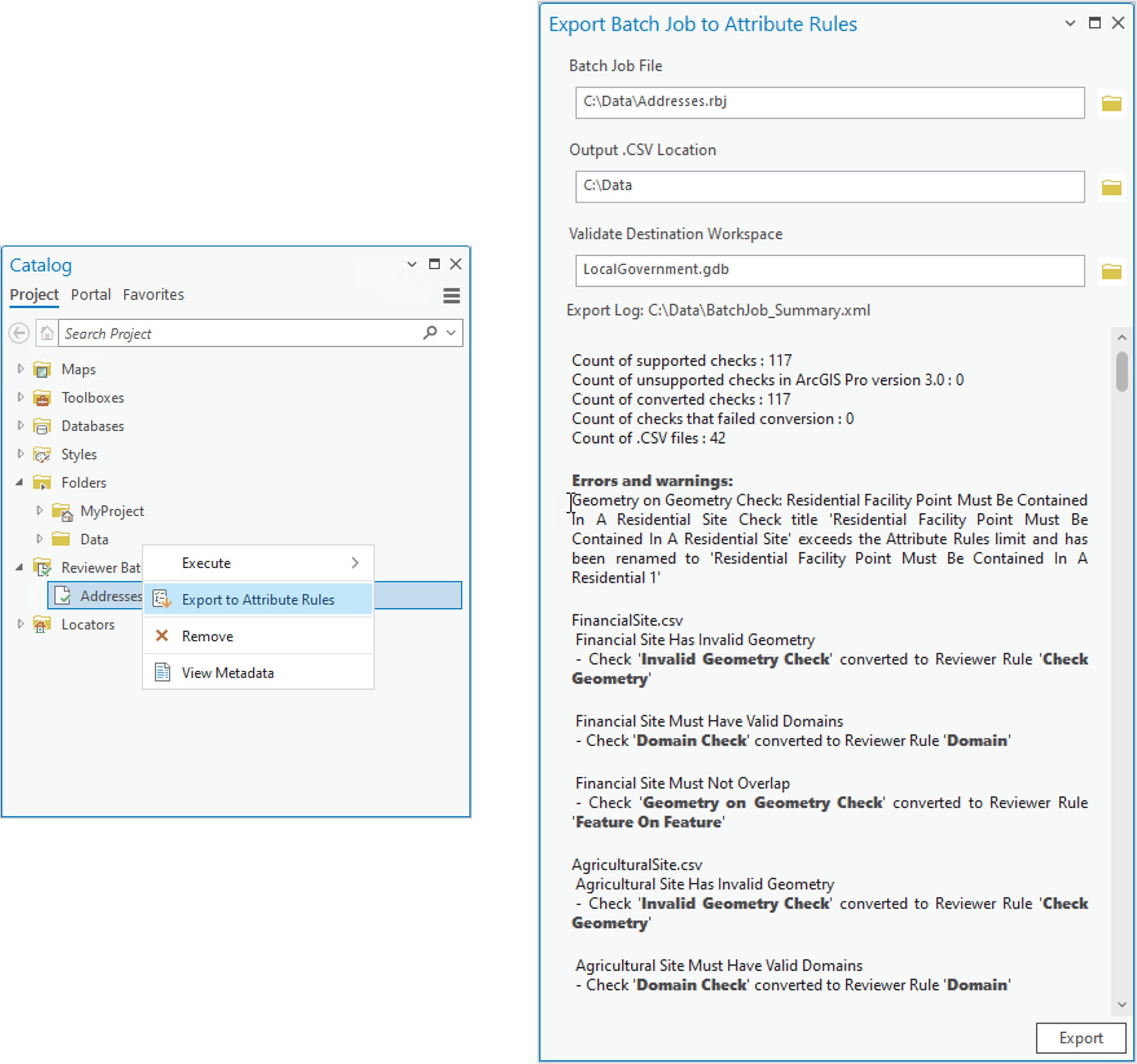Viewport: 1137px width, 1064px height.
Task: Click the Export button
Action: coord(1080,1038)
